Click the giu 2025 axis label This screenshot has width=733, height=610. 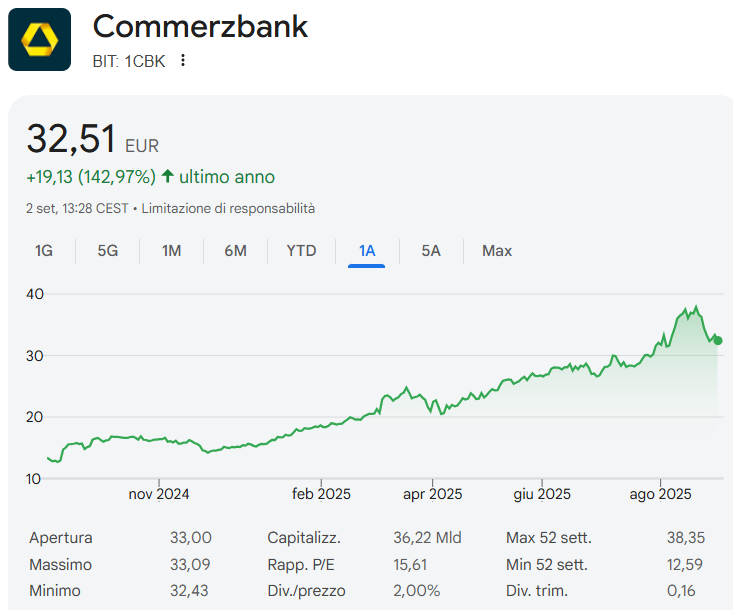pos(542,494)
